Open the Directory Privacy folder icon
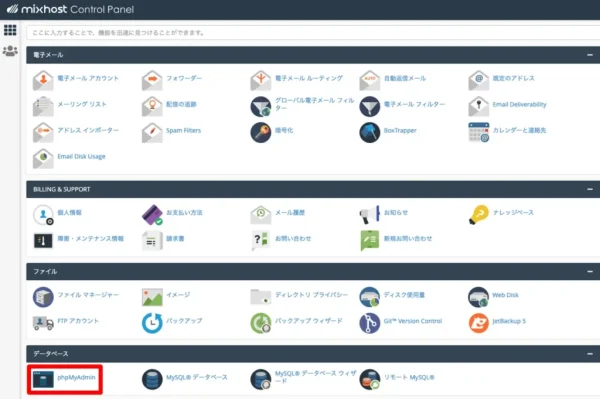 click(x=261, y=297)
